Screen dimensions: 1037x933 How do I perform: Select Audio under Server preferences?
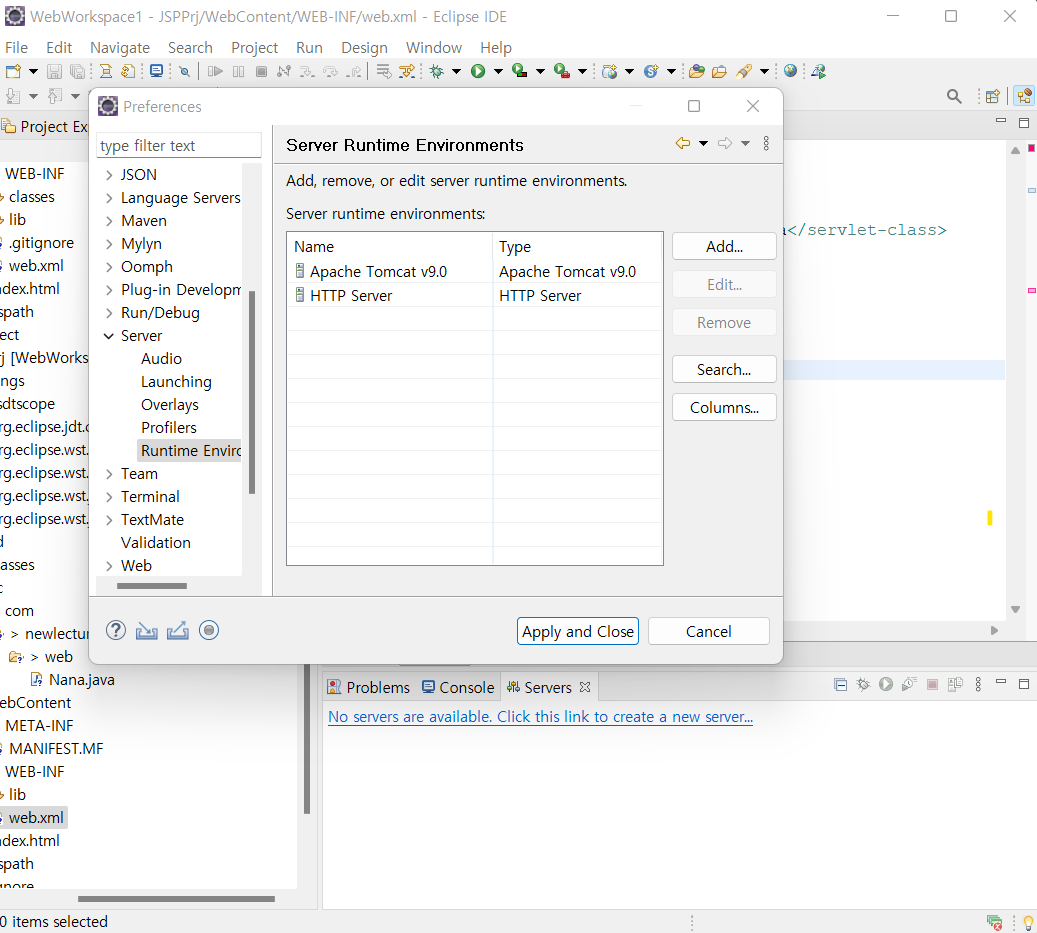pos(161,359)
